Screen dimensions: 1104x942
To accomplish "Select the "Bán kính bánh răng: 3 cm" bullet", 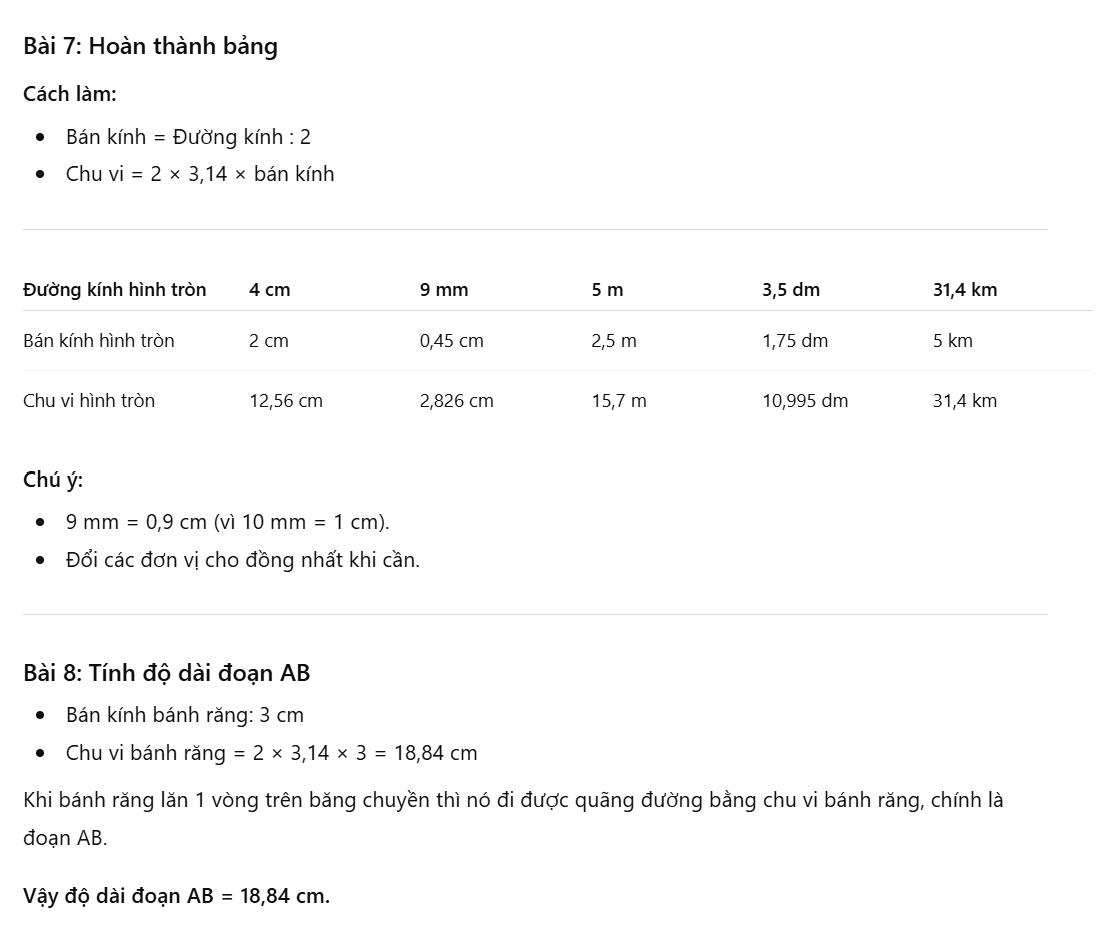I will tap(185, 715).
